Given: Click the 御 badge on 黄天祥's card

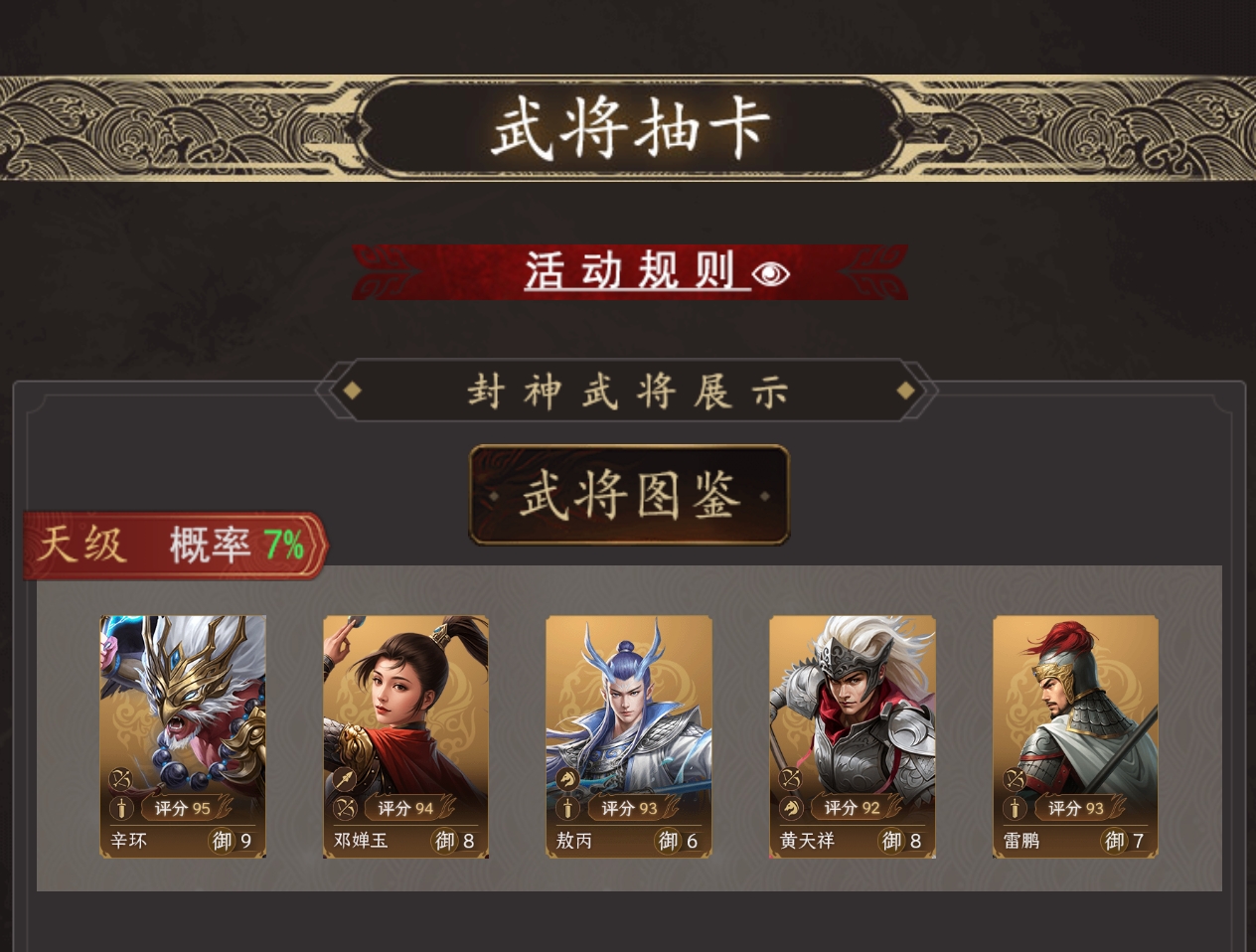Looking at the screenshot, I should [892, 841].
